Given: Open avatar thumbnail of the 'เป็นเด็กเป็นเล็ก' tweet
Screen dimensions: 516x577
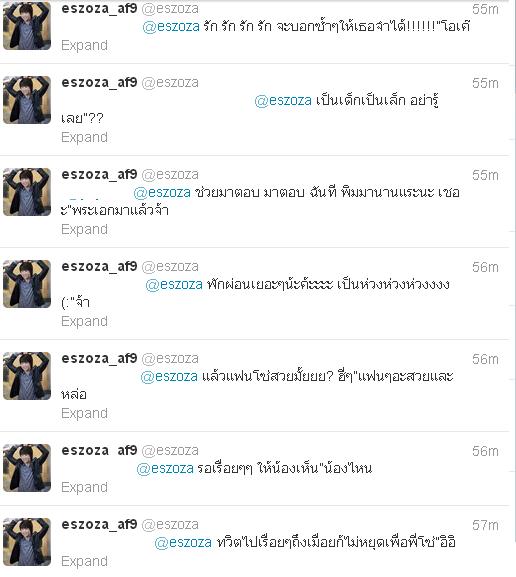Looking at the screenshot, I should point(27,100).
